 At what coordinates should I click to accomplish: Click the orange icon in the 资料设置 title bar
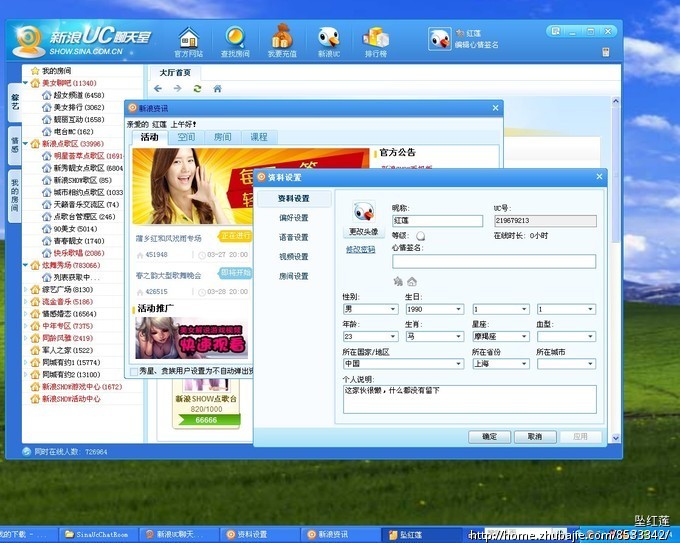pos(261,177)
